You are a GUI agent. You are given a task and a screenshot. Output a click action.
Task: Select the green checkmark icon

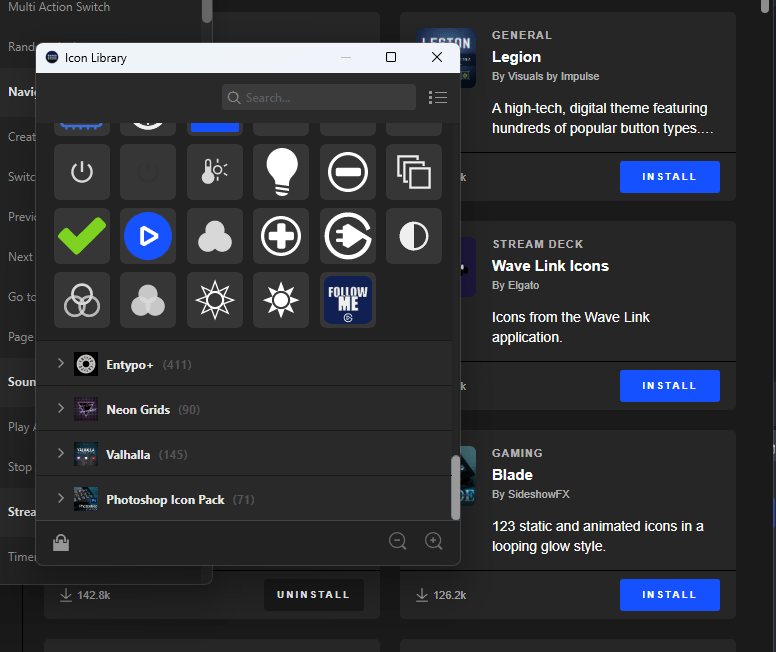(82, 236)
